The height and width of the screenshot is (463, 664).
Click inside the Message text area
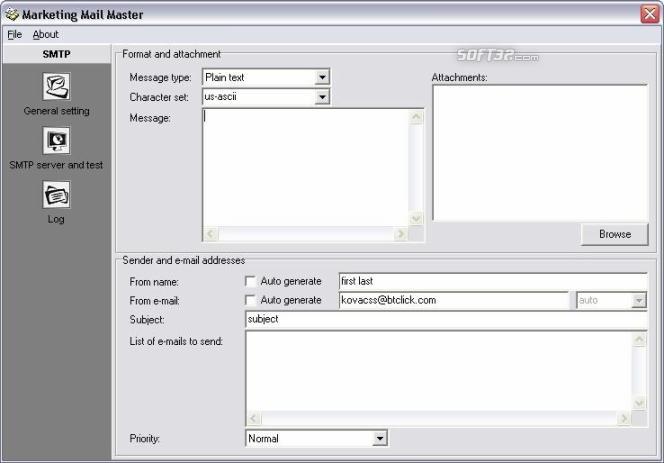pos(306,168)
